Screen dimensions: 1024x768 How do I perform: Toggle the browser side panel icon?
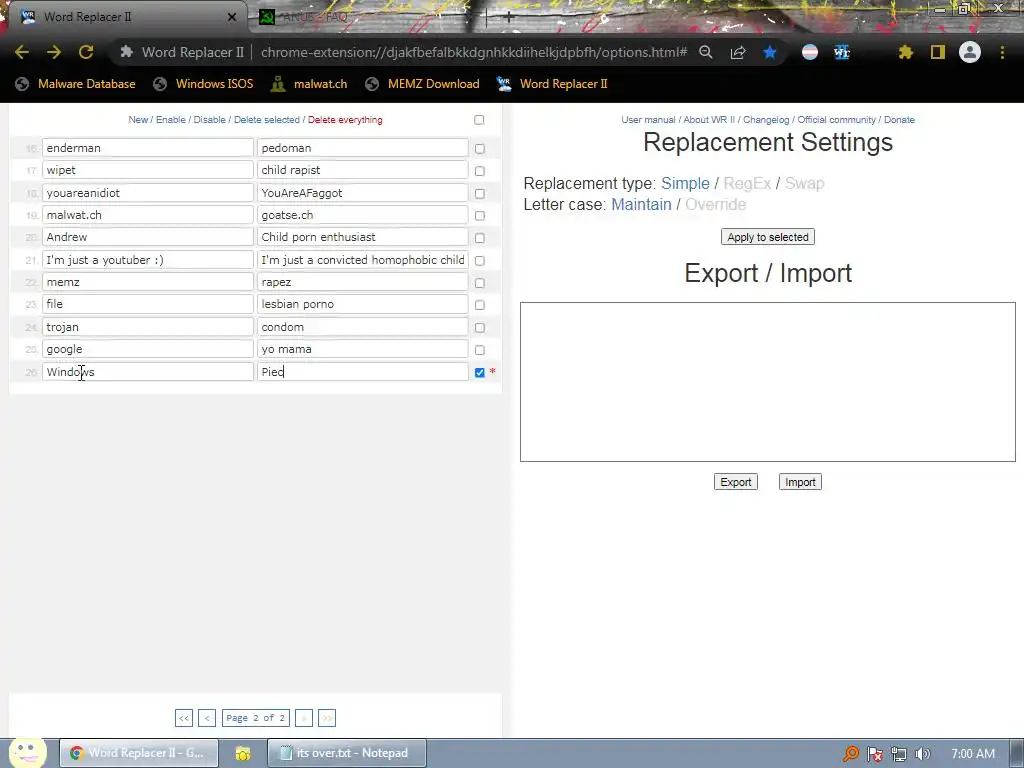tap(938, 52)
